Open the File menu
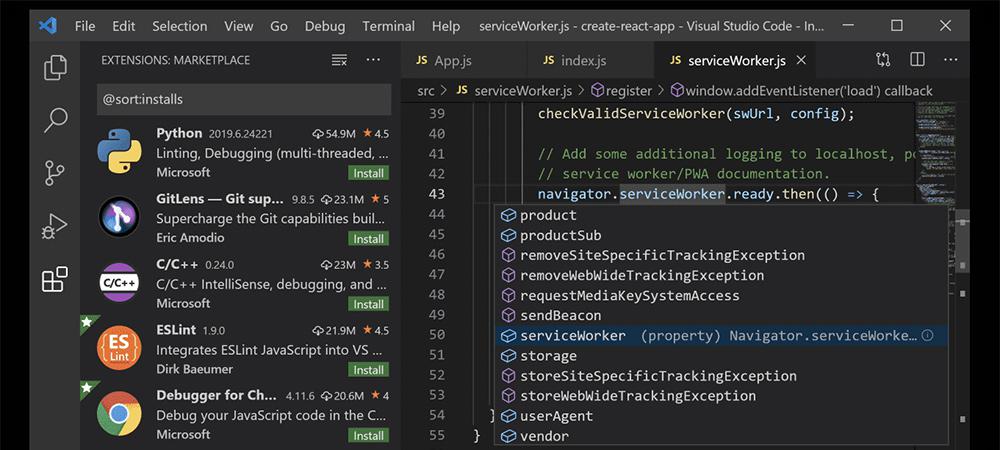1000x450 pixels. coord(85,26)
